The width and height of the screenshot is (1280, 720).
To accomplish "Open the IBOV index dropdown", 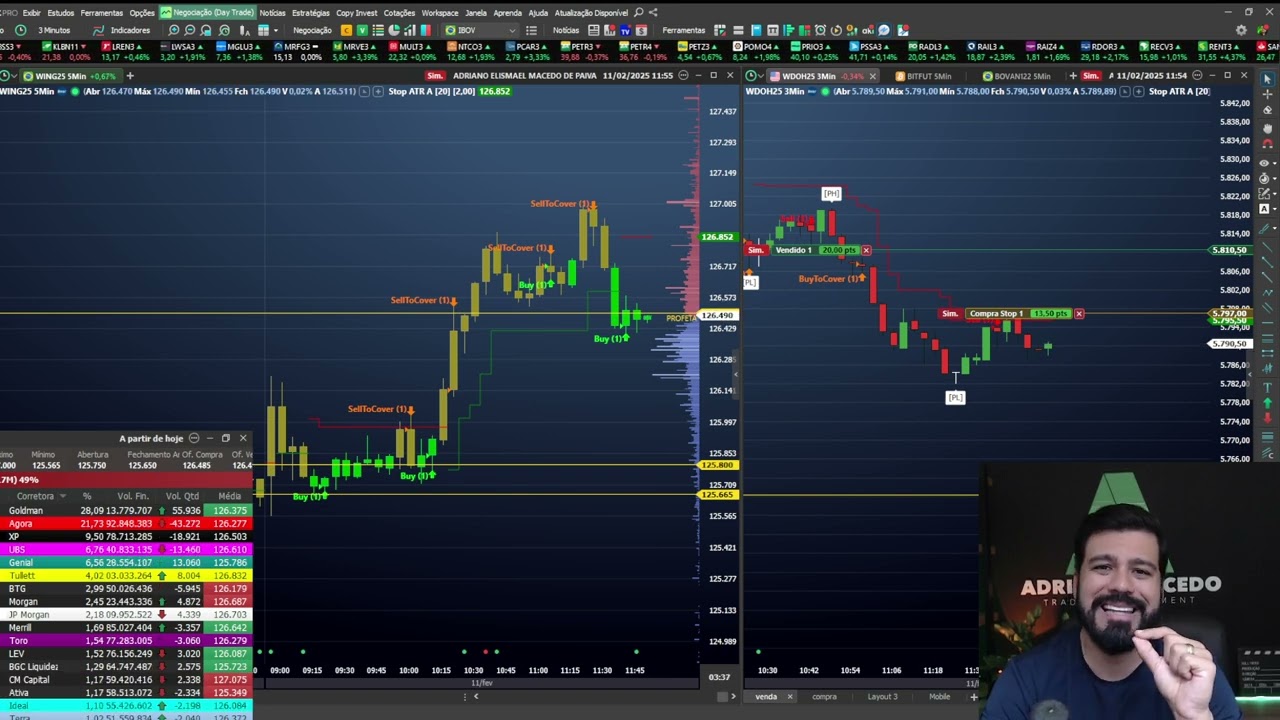I will pos(480,30).
